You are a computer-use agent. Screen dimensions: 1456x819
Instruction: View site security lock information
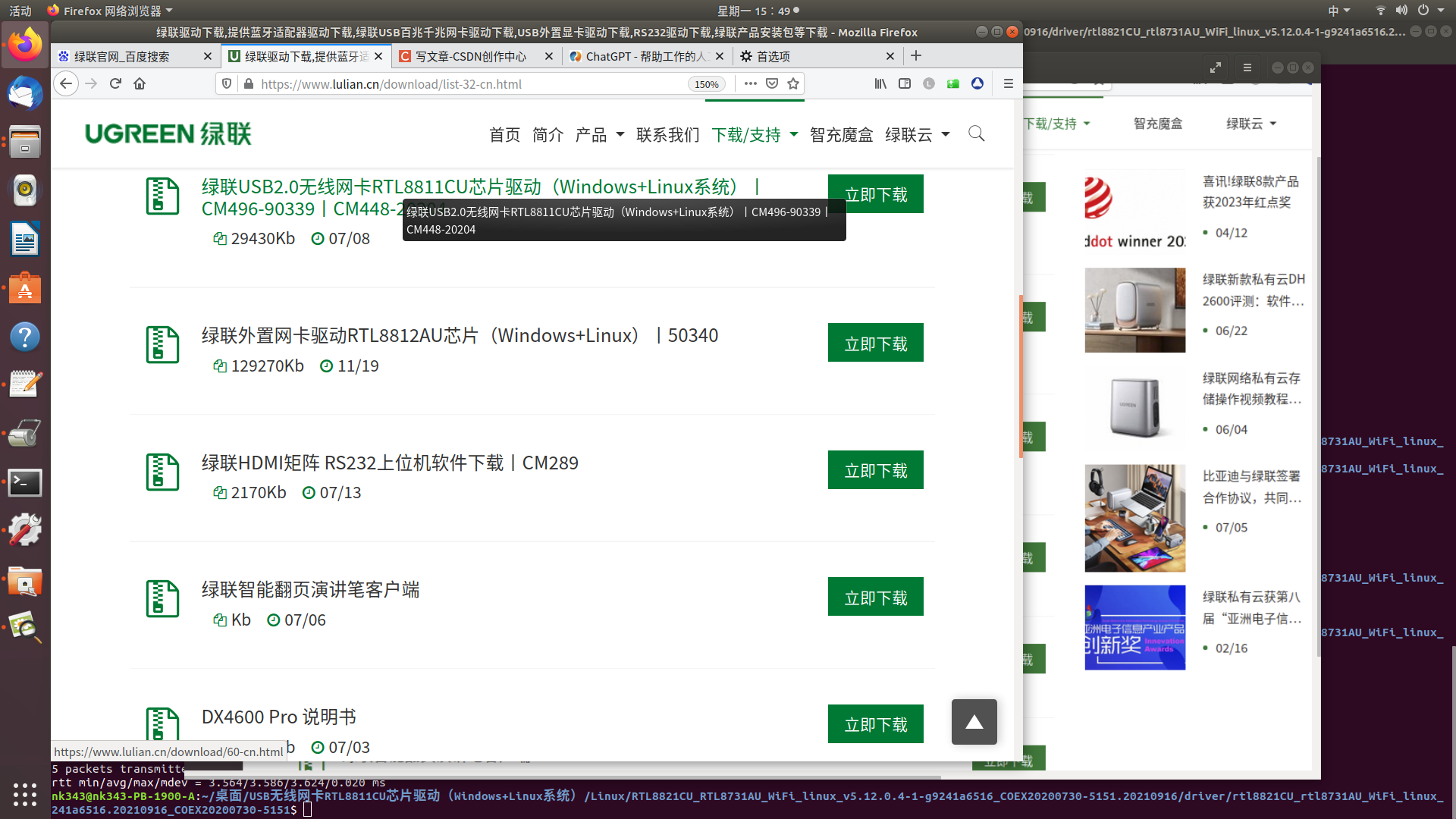248,84
